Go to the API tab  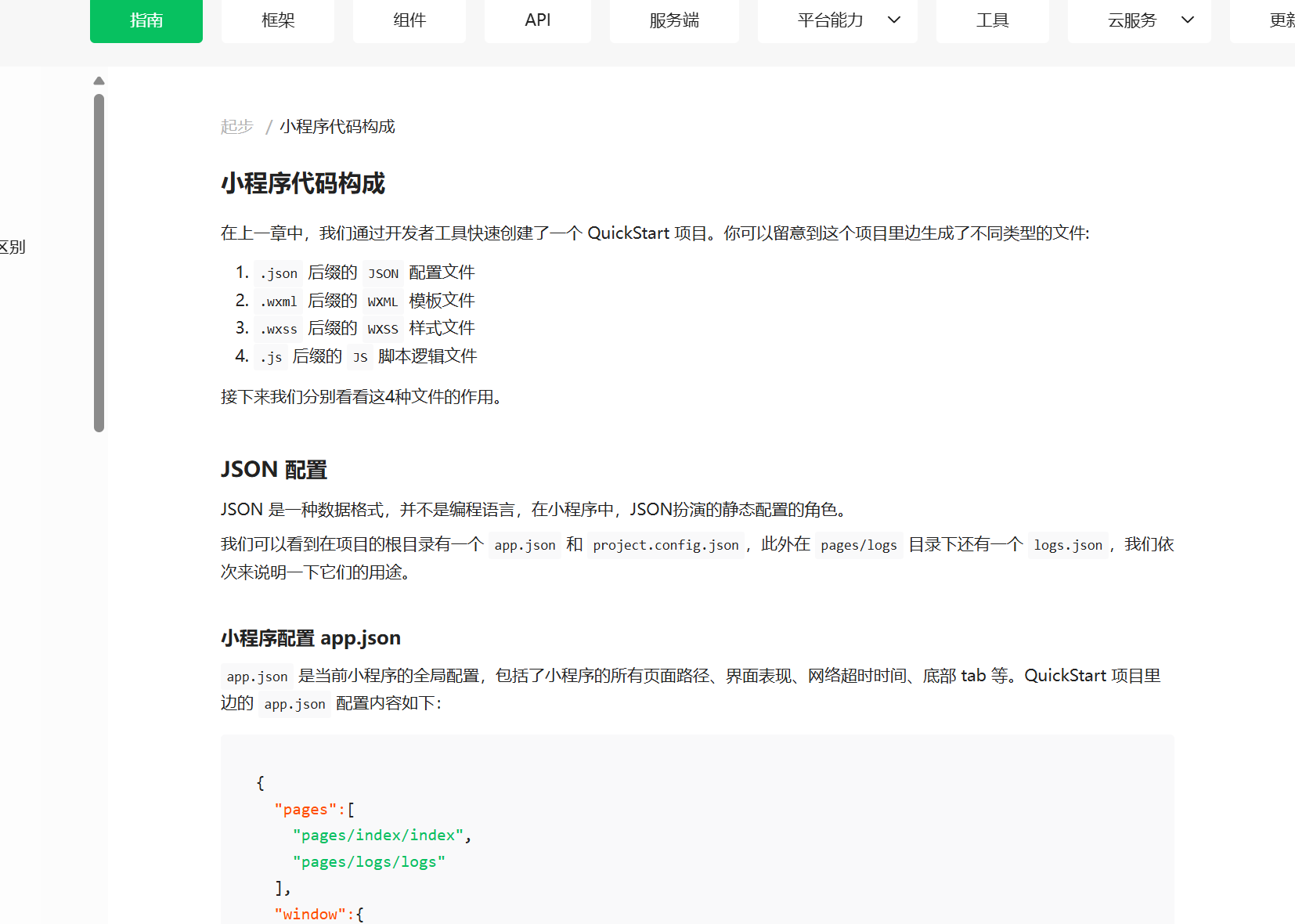538,20
